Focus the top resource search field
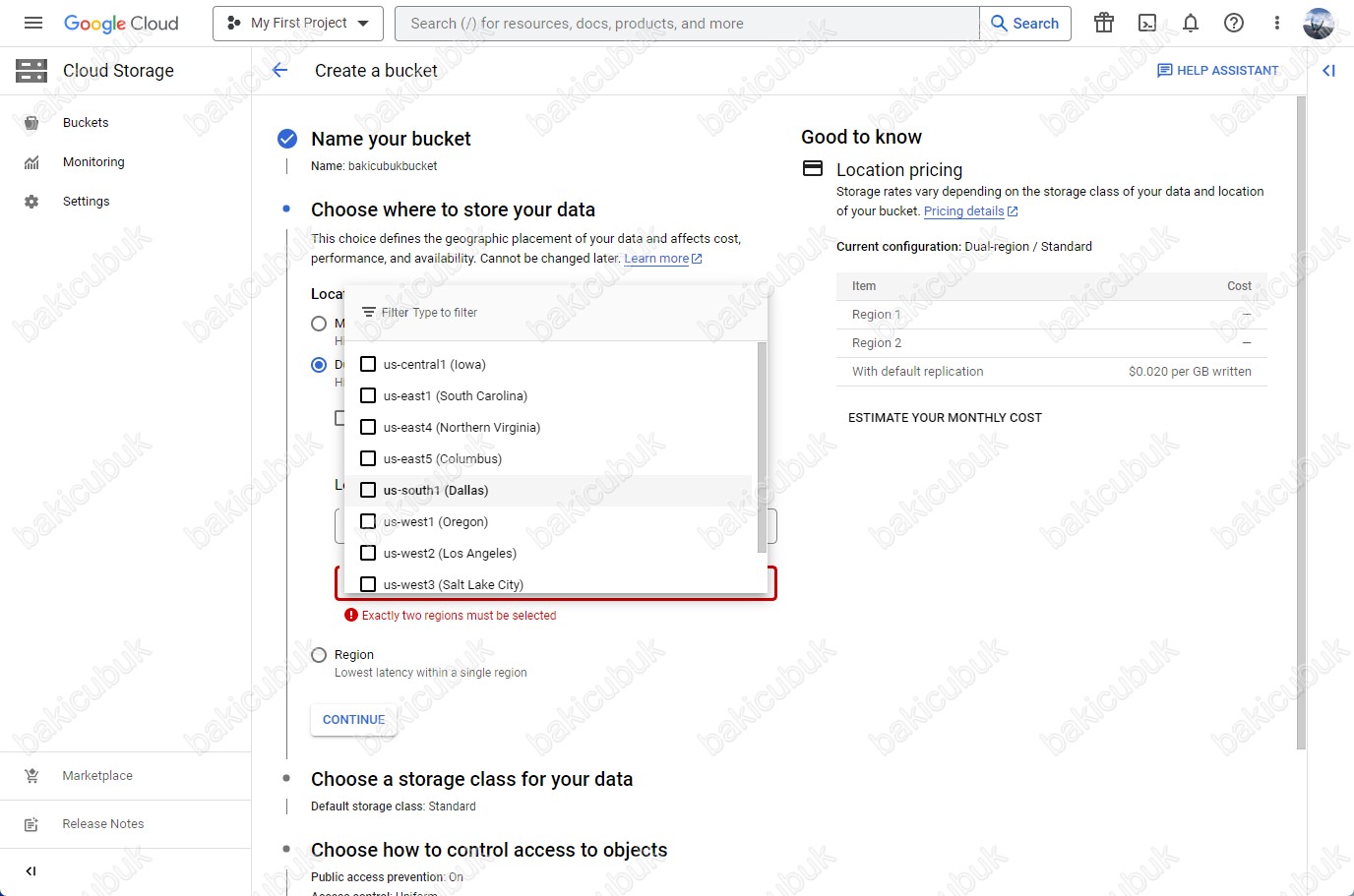Screen dimensions: 1354x896 [x=687, y=24]
